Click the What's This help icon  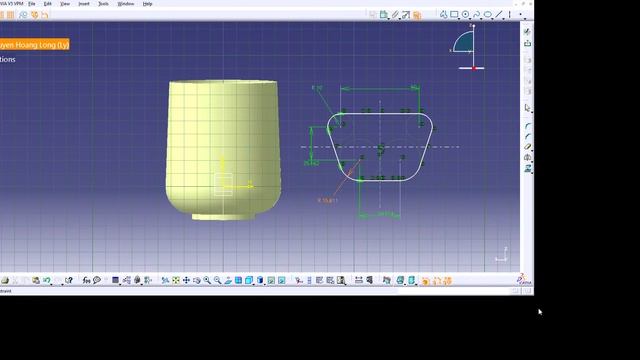(x=69, y=280)
